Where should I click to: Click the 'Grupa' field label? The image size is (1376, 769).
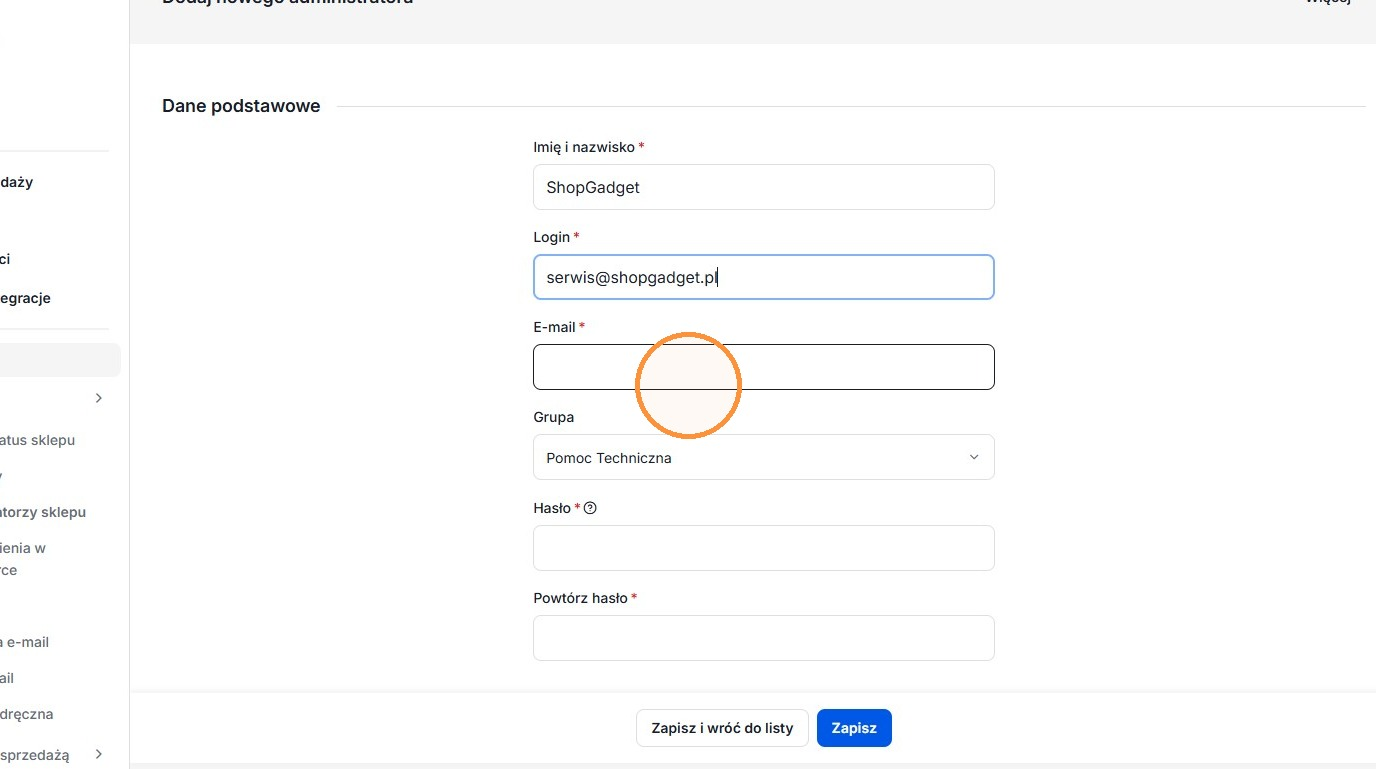[x=554, y=417]
